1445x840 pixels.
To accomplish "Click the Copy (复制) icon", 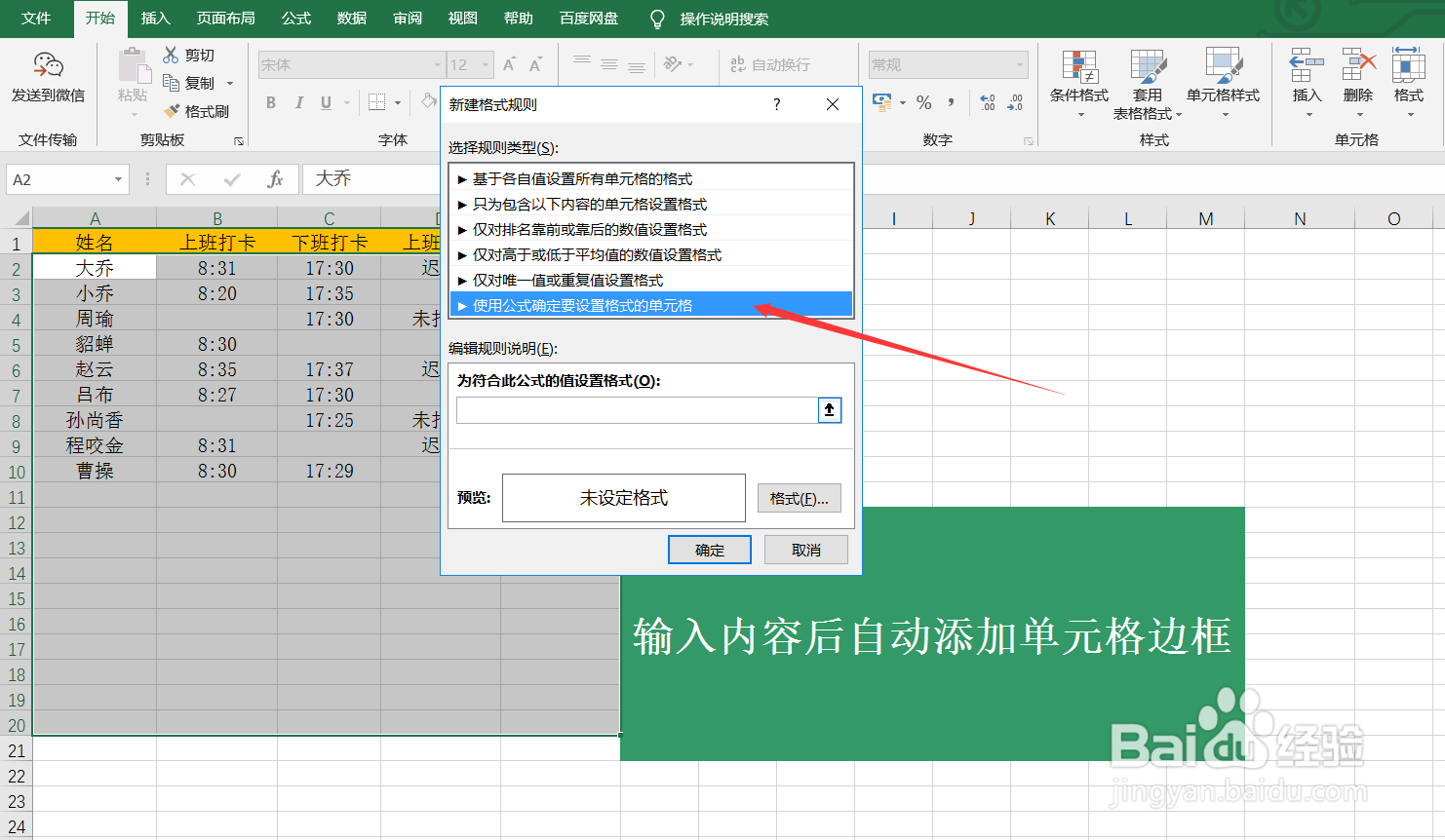I will pyautogui.click(x=170, y=83).
